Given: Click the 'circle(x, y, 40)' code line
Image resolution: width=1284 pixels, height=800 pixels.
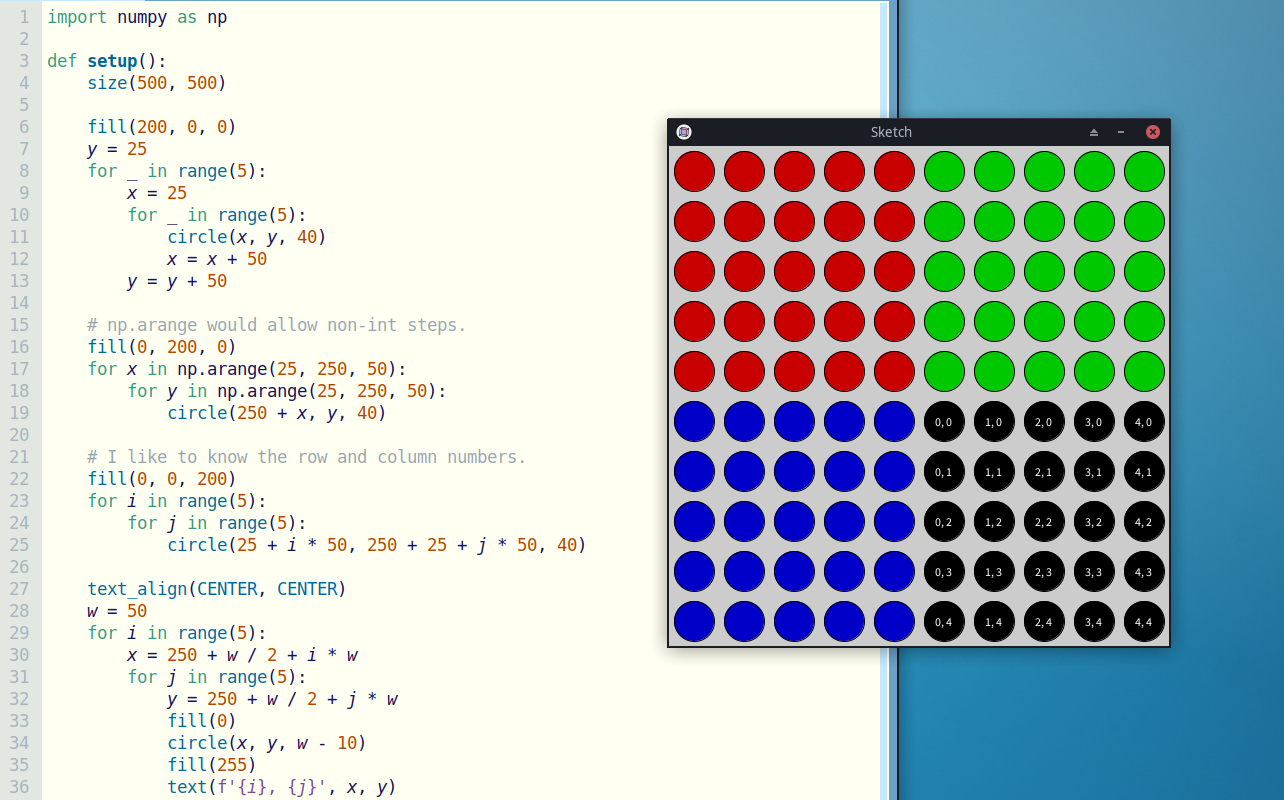Looking at the screenshot, I should click(247, 237).
